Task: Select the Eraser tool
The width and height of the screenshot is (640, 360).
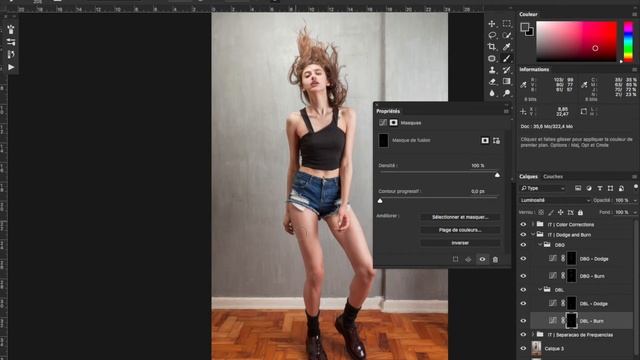Action: tap(492, 82)
